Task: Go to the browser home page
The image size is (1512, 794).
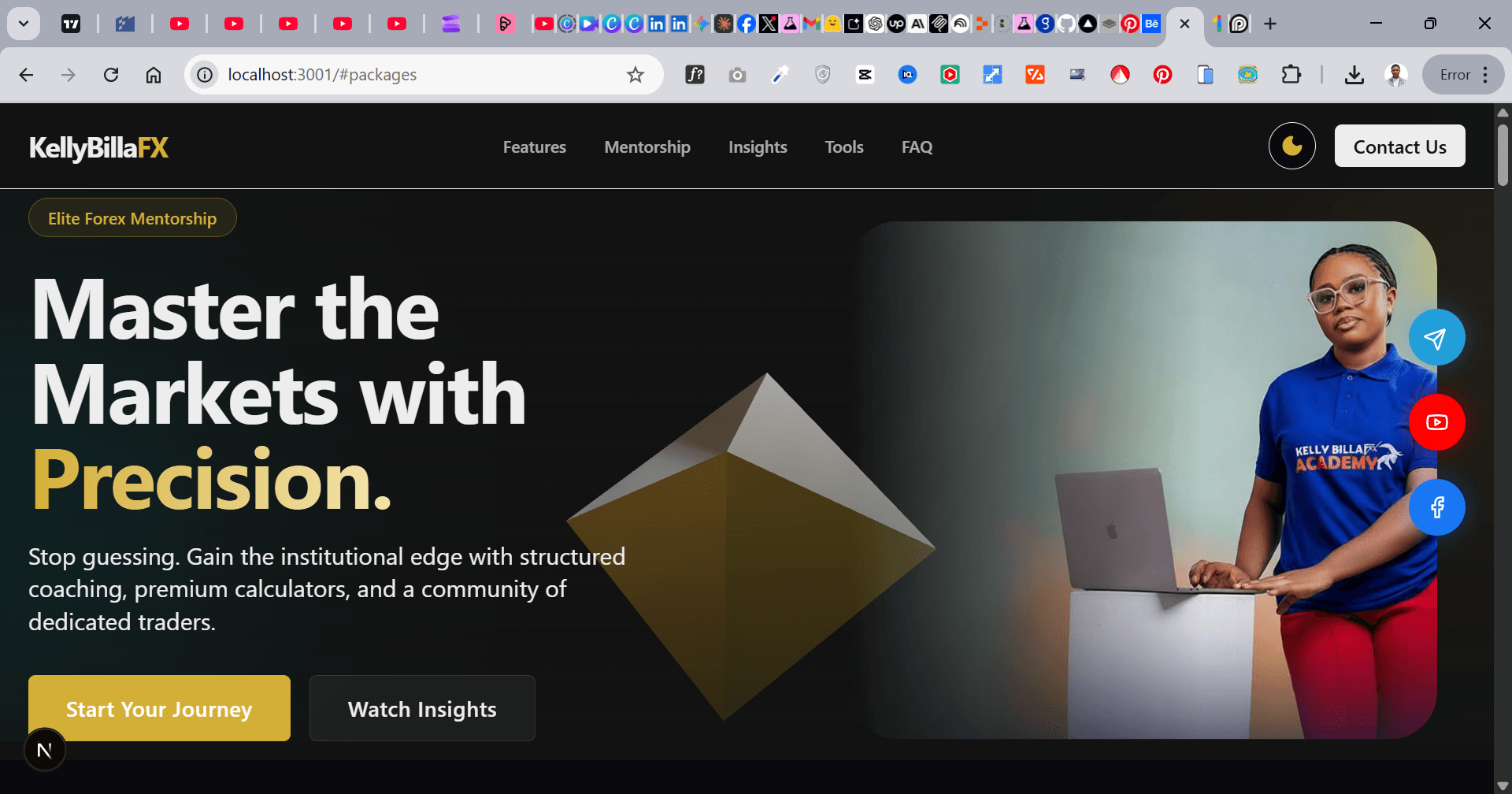Action: tap(154, 75)
